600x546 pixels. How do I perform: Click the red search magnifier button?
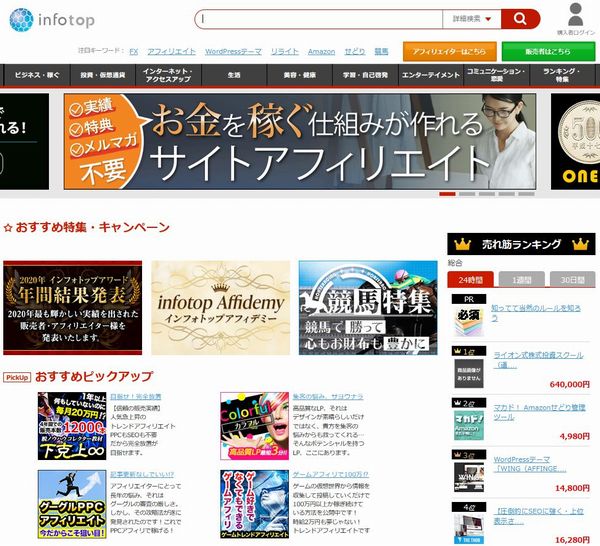520,19
